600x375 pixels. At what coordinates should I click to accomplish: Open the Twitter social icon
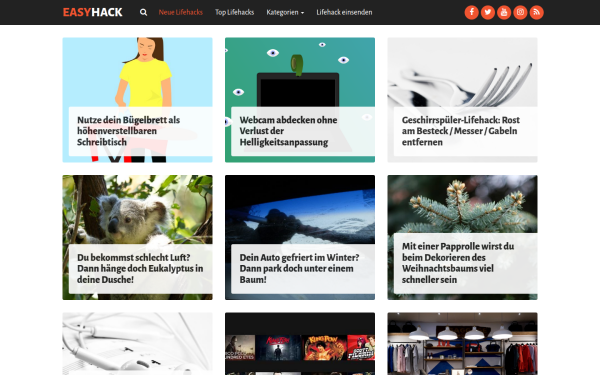click(488, 12)
